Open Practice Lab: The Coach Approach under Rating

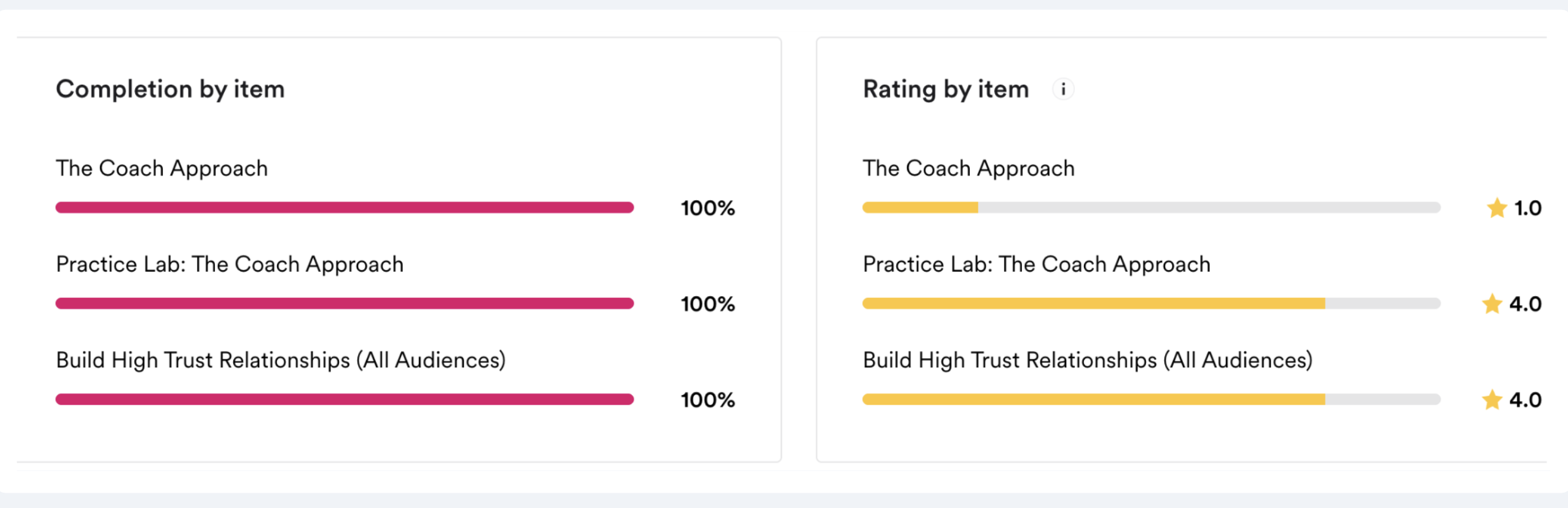point(1037,264)
